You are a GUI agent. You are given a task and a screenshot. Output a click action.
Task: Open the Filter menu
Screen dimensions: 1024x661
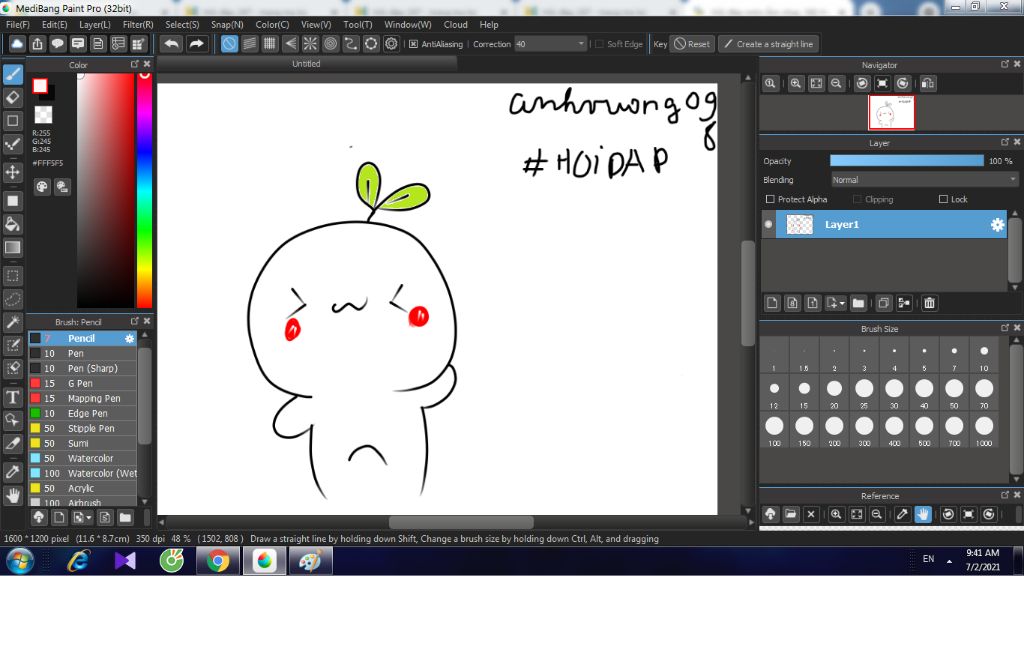point(138,24)
